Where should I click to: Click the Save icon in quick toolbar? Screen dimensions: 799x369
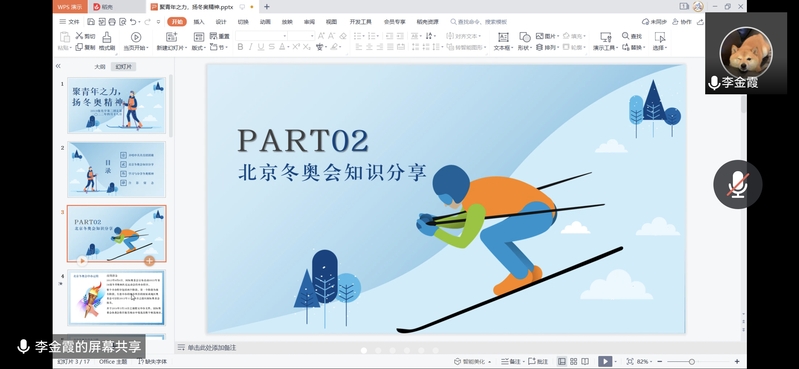pos(91,22)
